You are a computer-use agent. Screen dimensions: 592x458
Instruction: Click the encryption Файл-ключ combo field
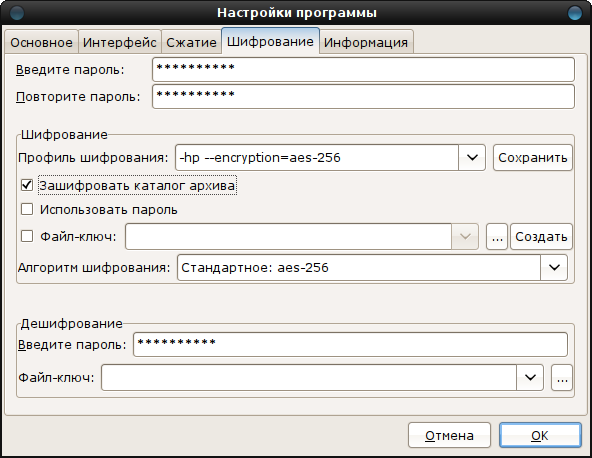[288, 236]
